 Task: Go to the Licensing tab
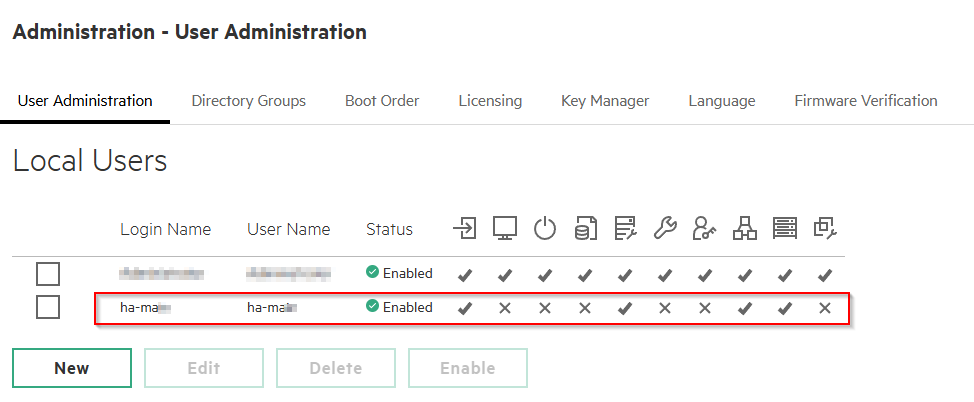[490, 101]
